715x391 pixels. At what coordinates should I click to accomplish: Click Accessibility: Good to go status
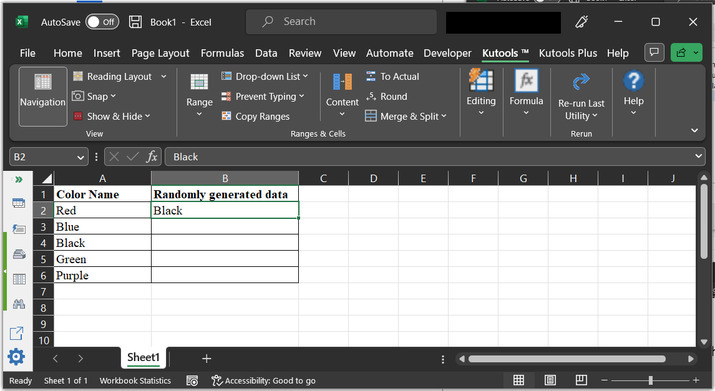264,381
